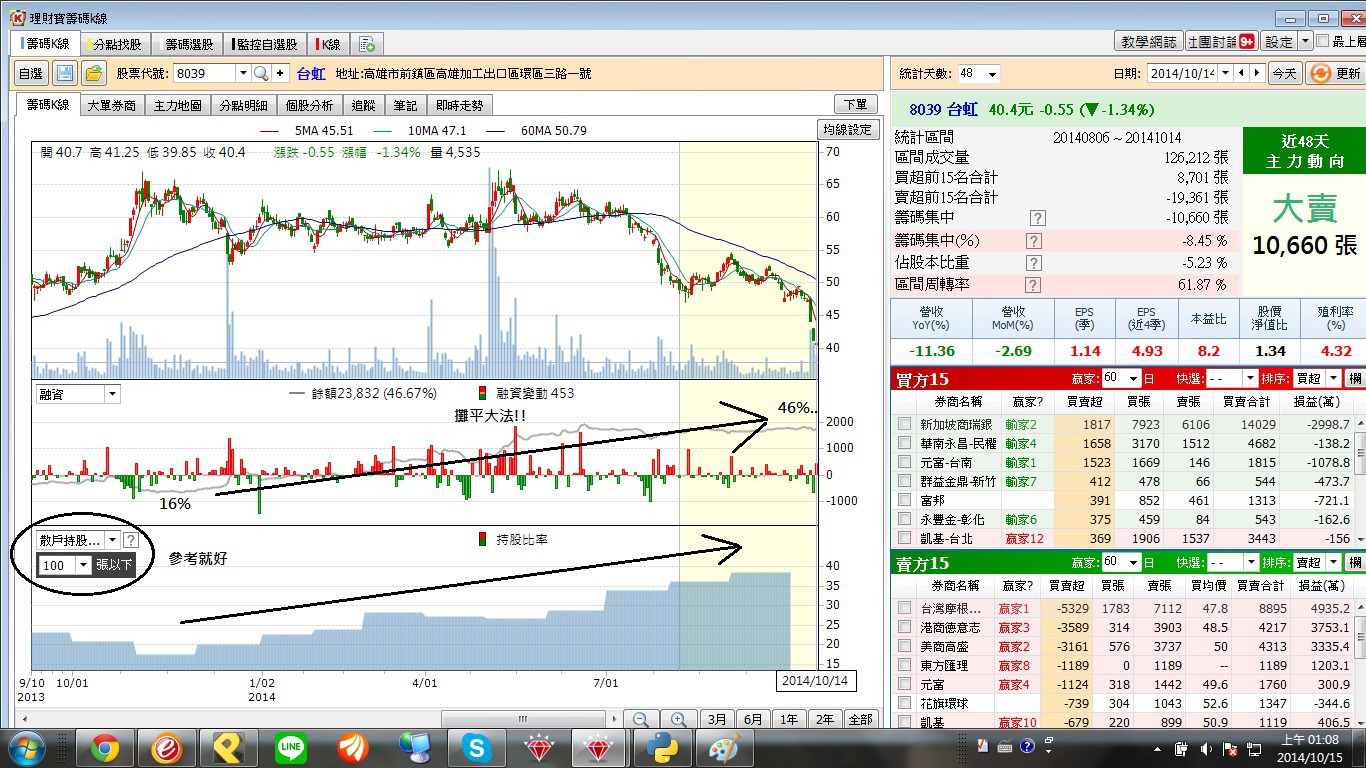This screenshot has width=1366, height=768.
Task: Switch to the 分點找股 top tab
Action: (x=116, y=44)
